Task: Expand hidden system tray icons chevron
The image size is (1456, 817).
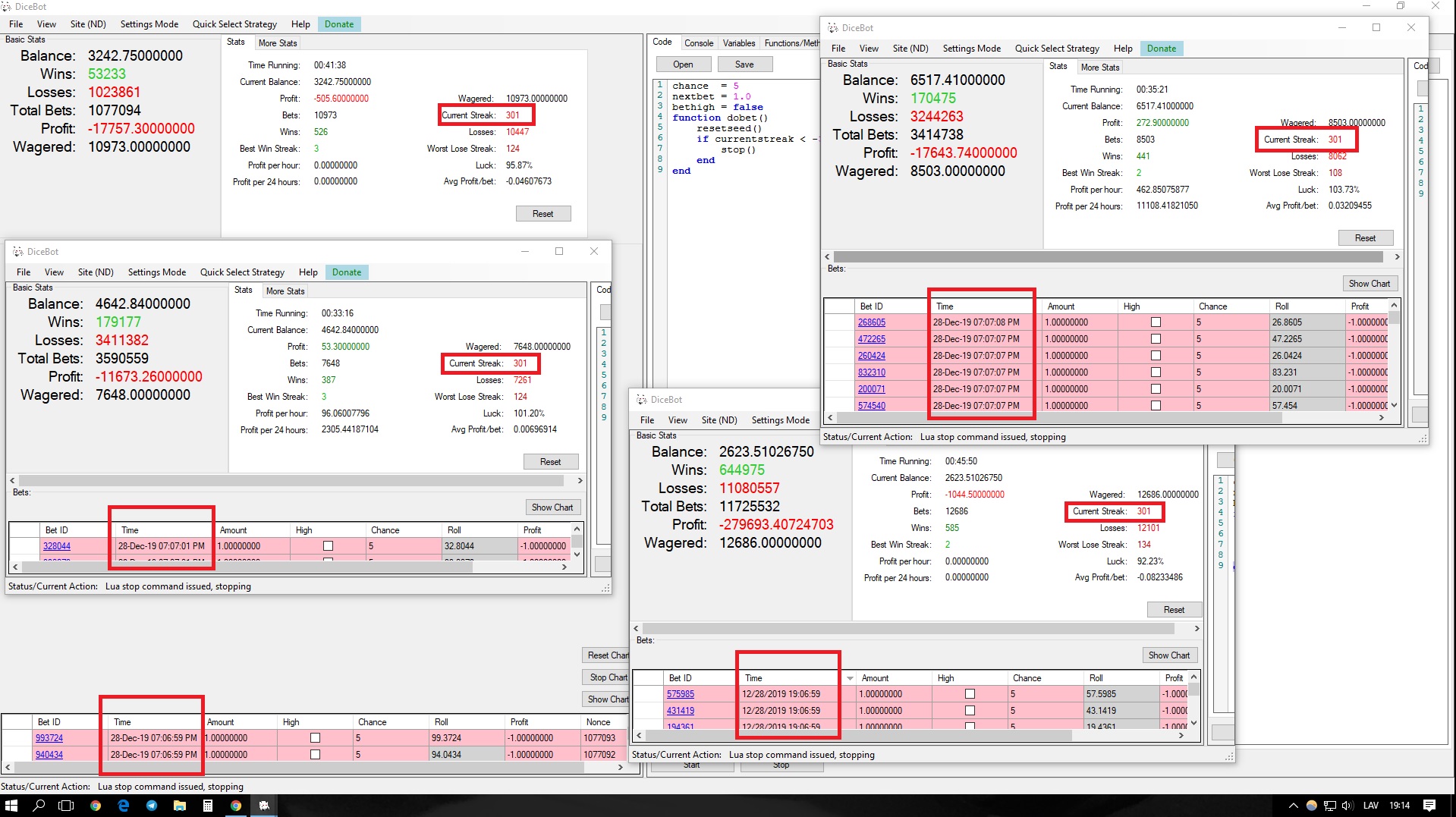Action: 1293,806
